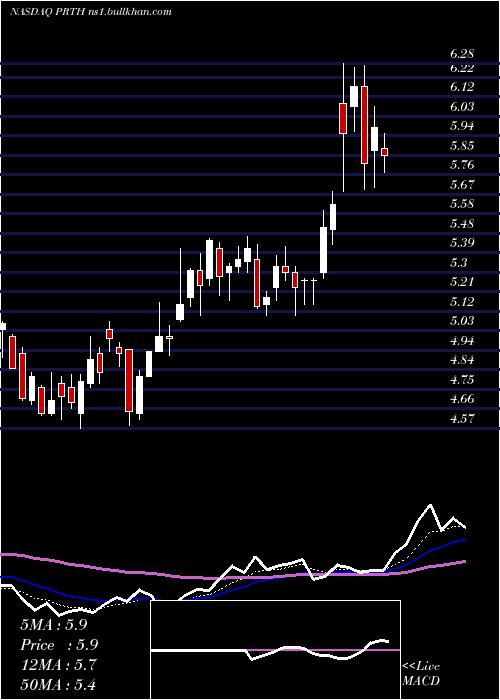Click the pink 50MA line at its right end
Screen dimensions: 500x700
click(x=464, y=562)
